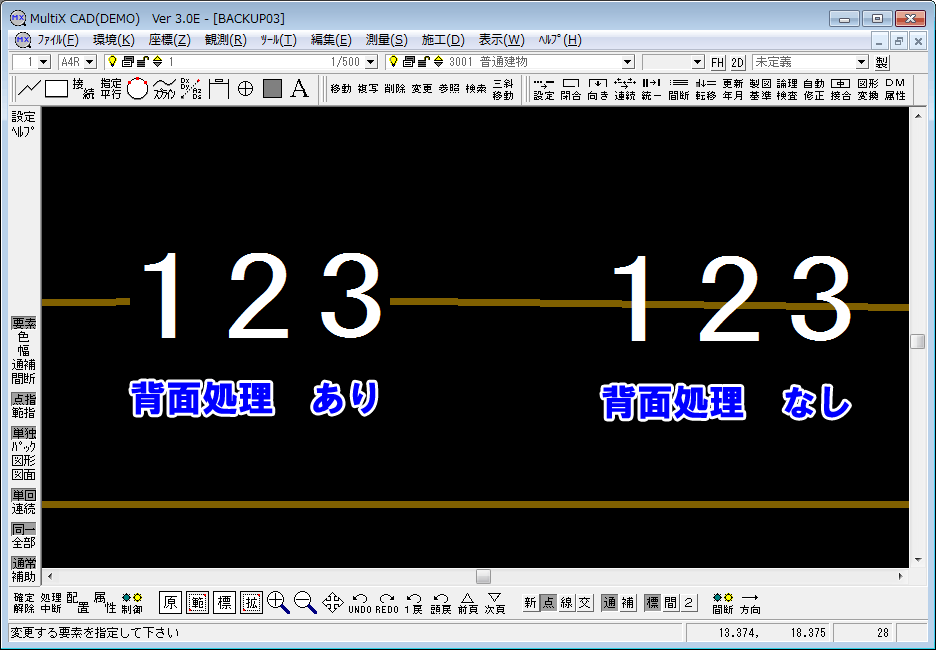Viewport: 936px width, 650px height.
Task: Click the 検索 search button
Action: tap(476, 89)
